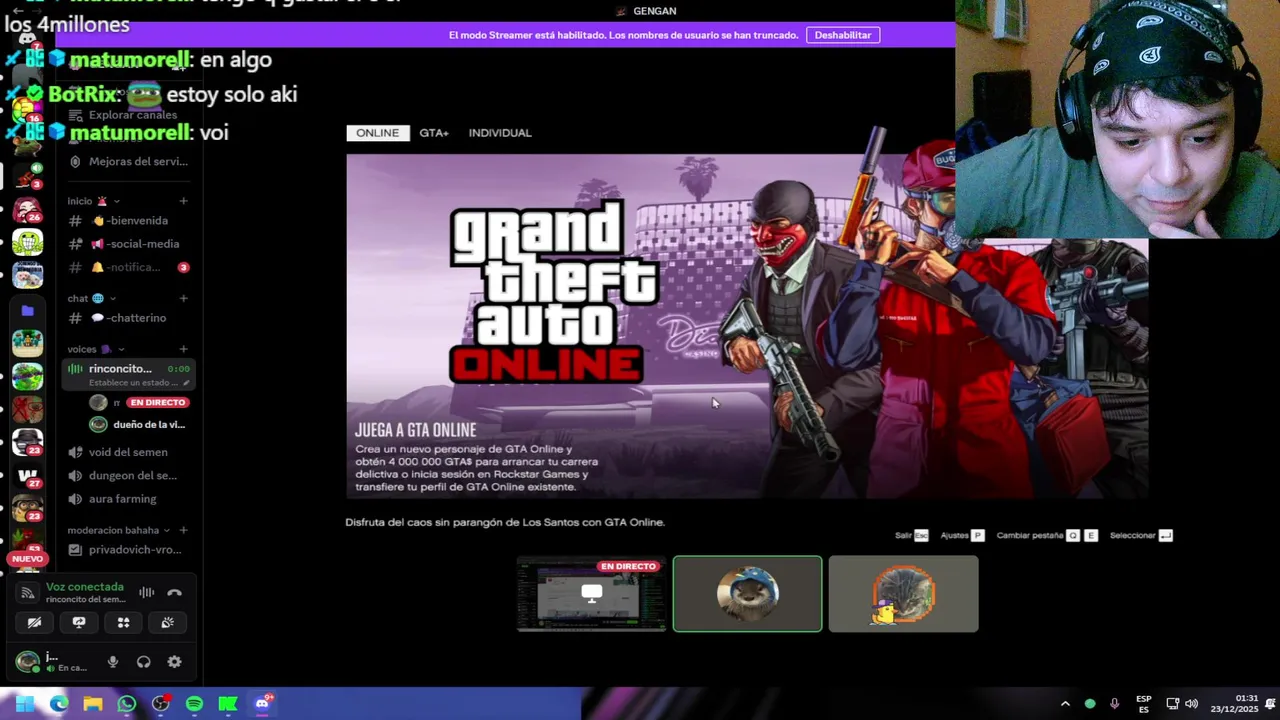
Task: Launch Microsoft Edge from taskbar
Action: [59, 704]
